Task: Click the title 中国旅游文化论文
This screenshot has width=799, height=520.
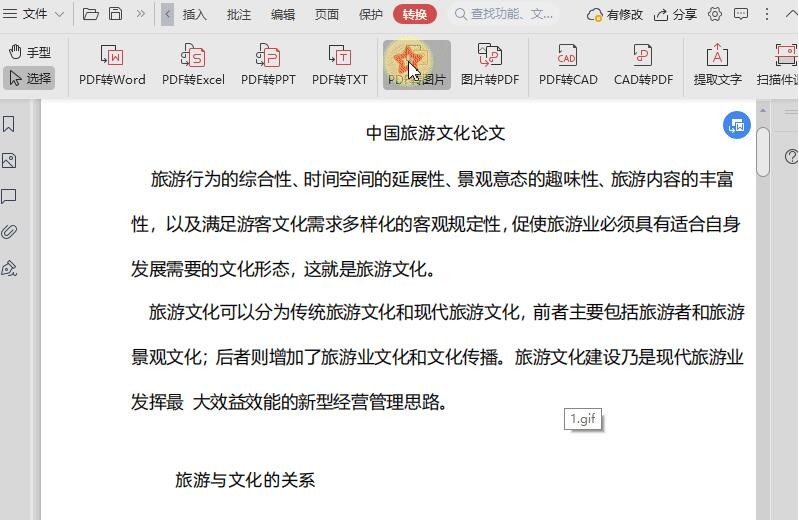Action: [435, 133]
